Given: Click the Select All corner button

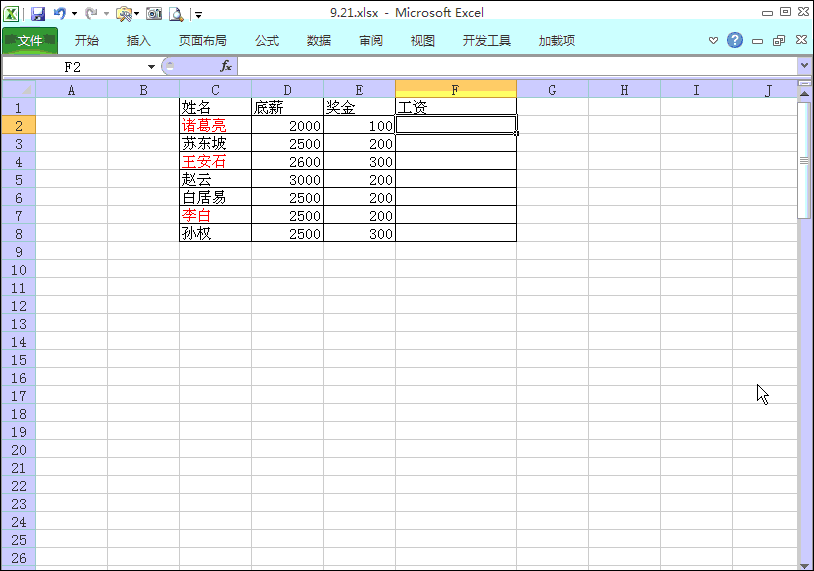Looking at the screenshot, I should (x=19, y=90).
